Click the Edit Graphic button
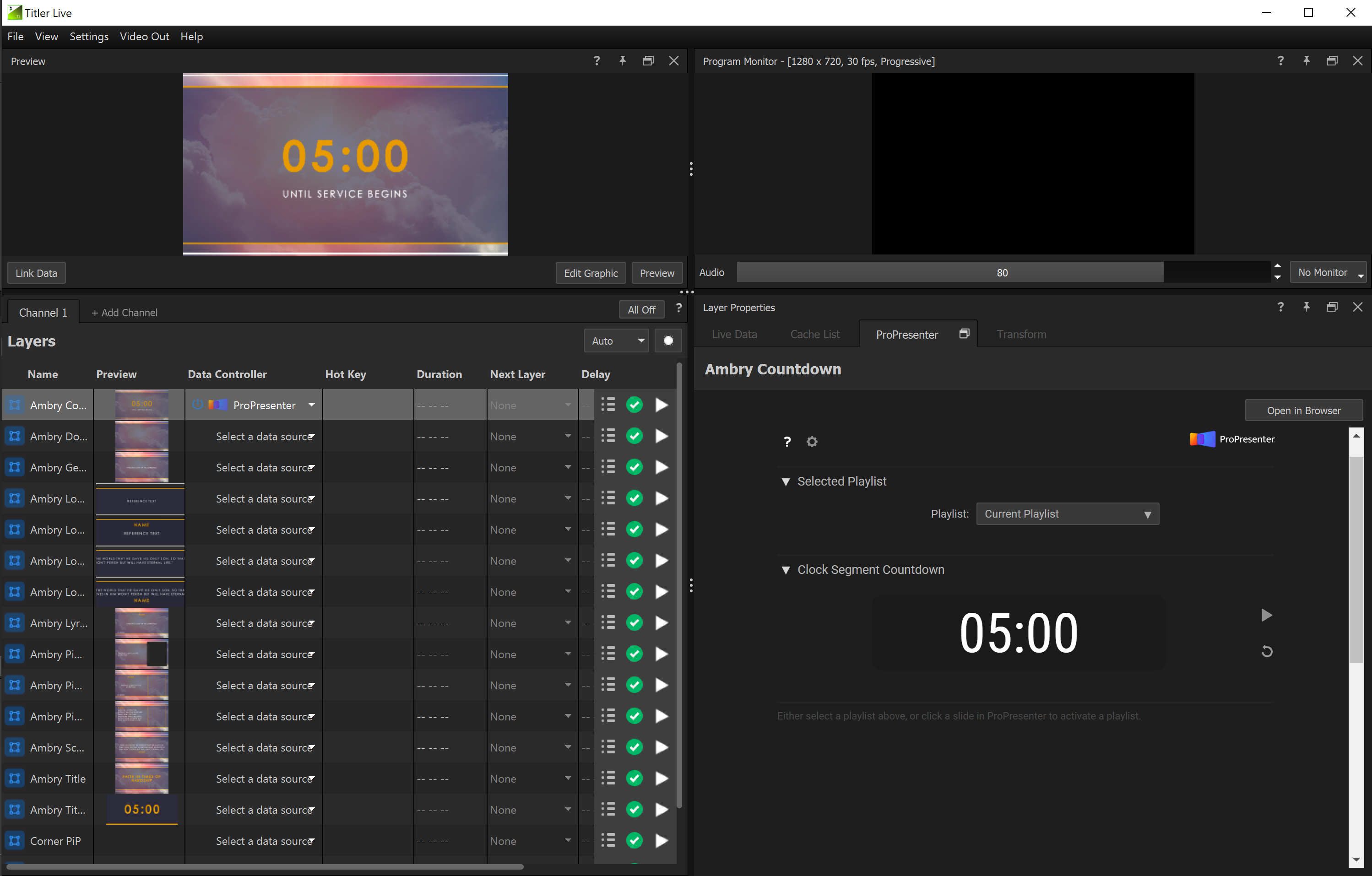Viewport: 1372px width, 876px height. (590, 273)
